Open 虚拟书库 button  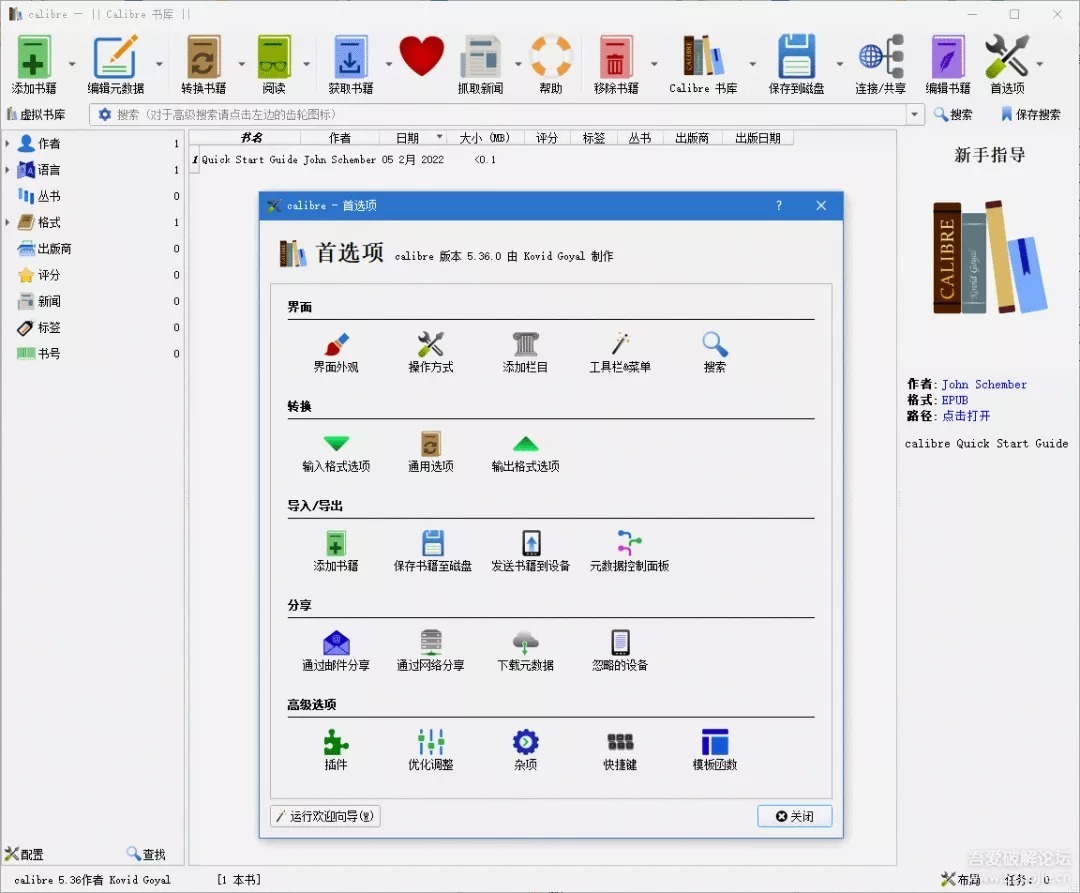[37, 114]
